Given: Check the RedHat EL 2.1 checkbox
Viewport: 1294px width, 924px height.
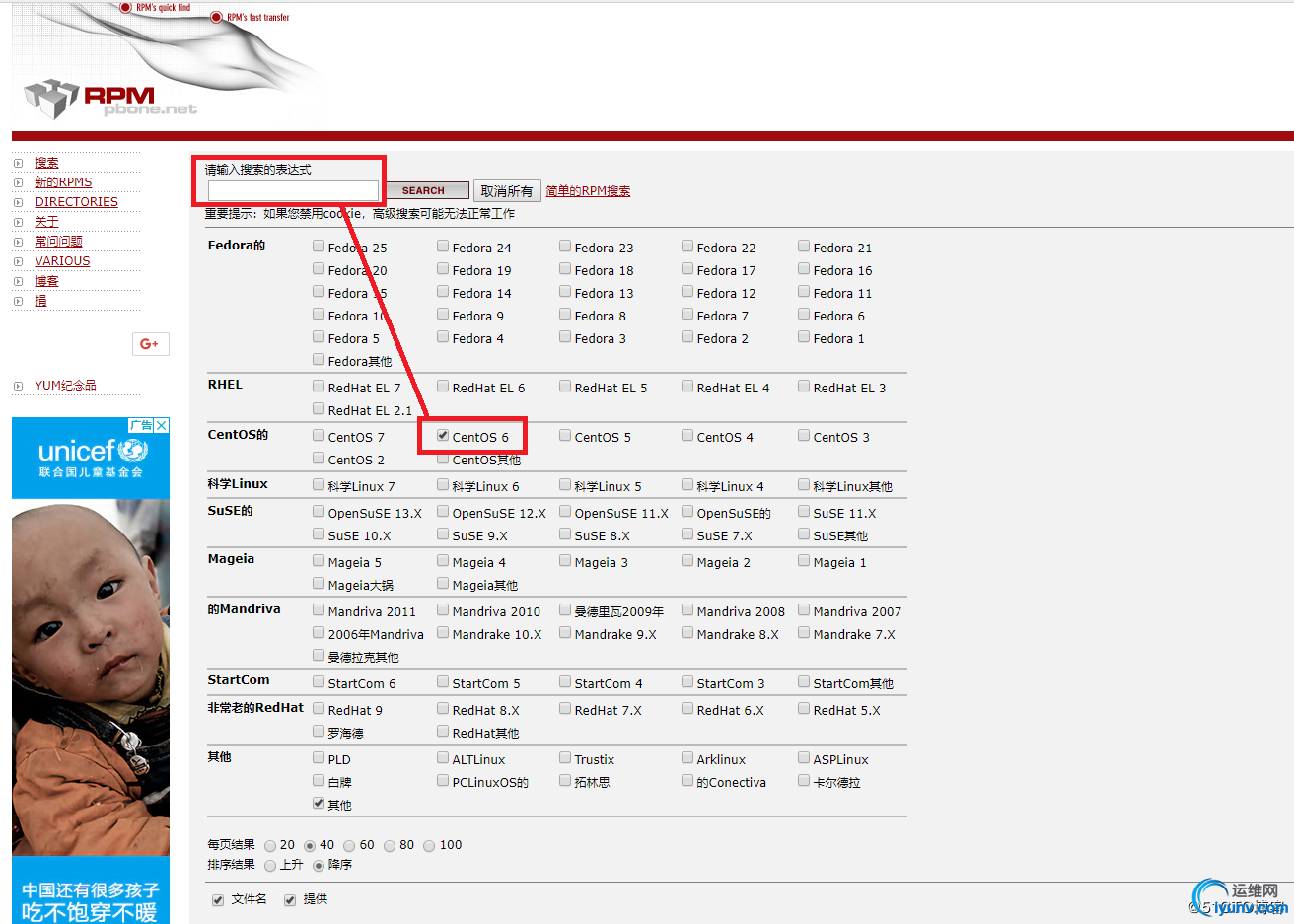Looking at the screenshot, I should pos(319,408).
